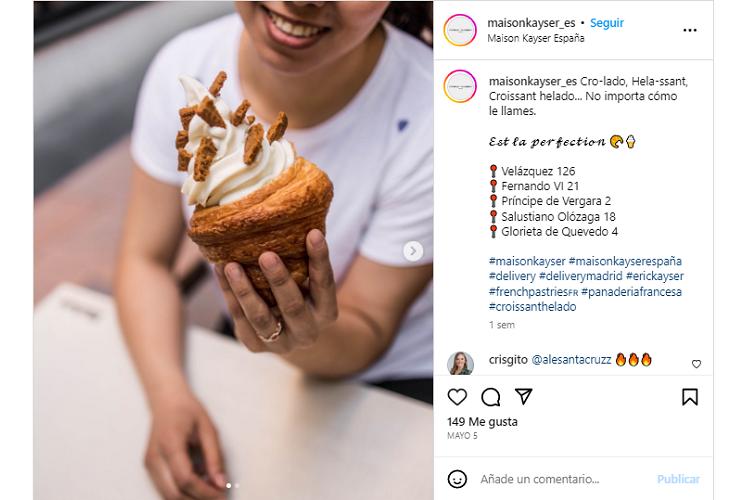View the 149 Me gusta likes list
The width and height of the screenshot is (750, 500).
coord(482,422)
